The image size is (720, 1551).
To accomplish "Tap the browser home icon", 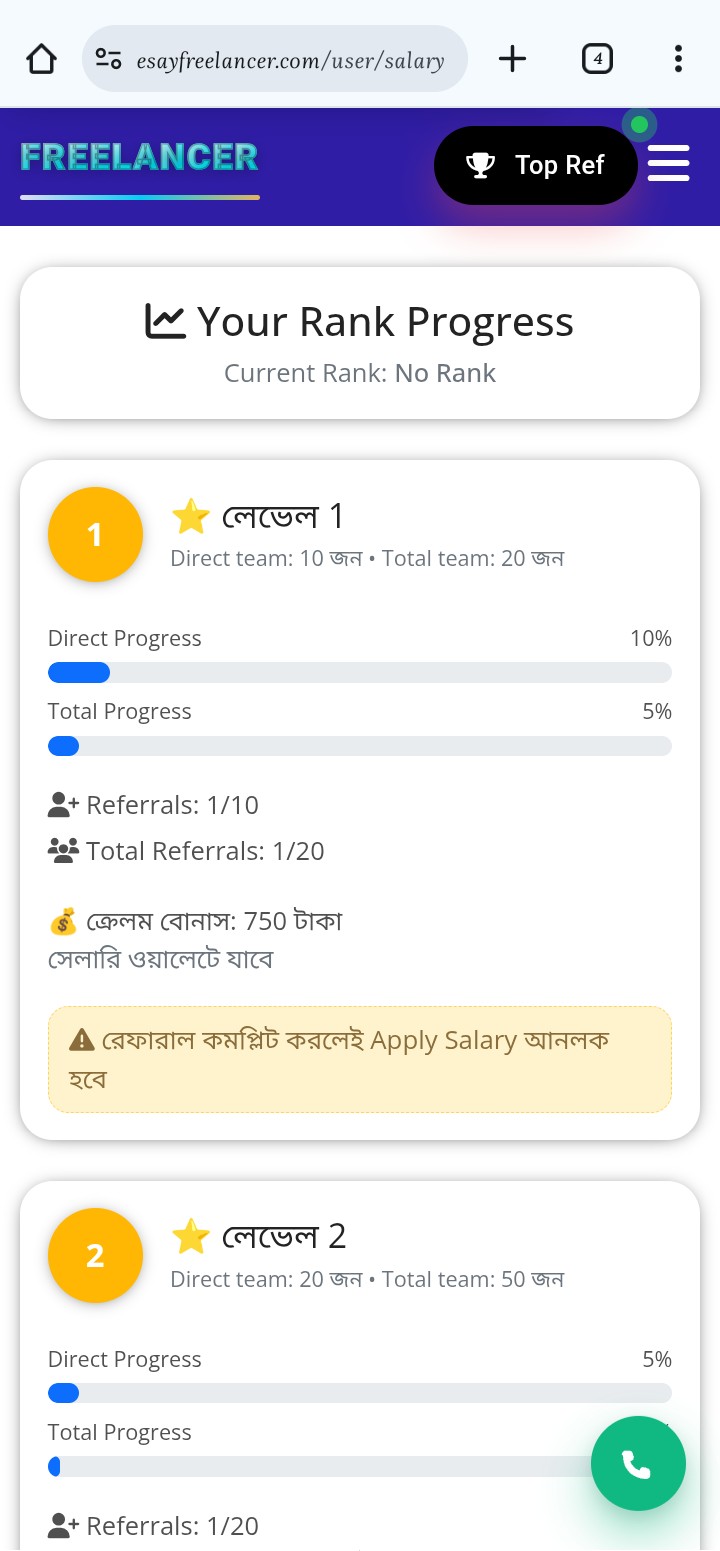I will (x=41, y=59).
